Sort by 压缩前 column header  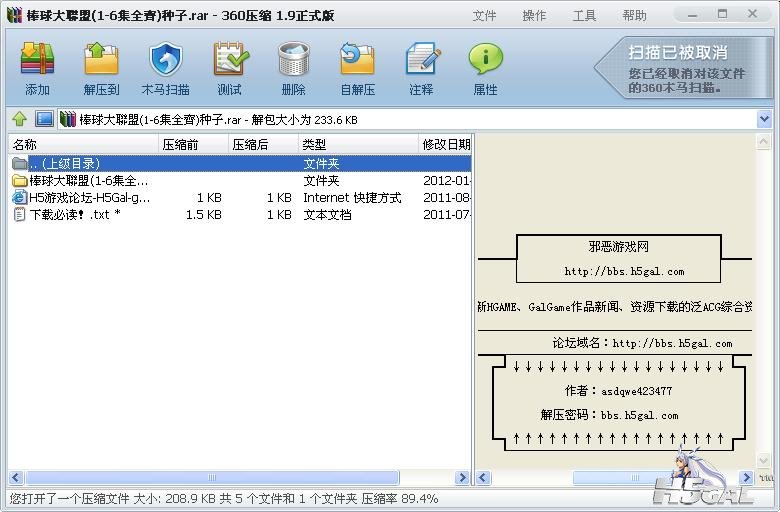click(194, 144)
